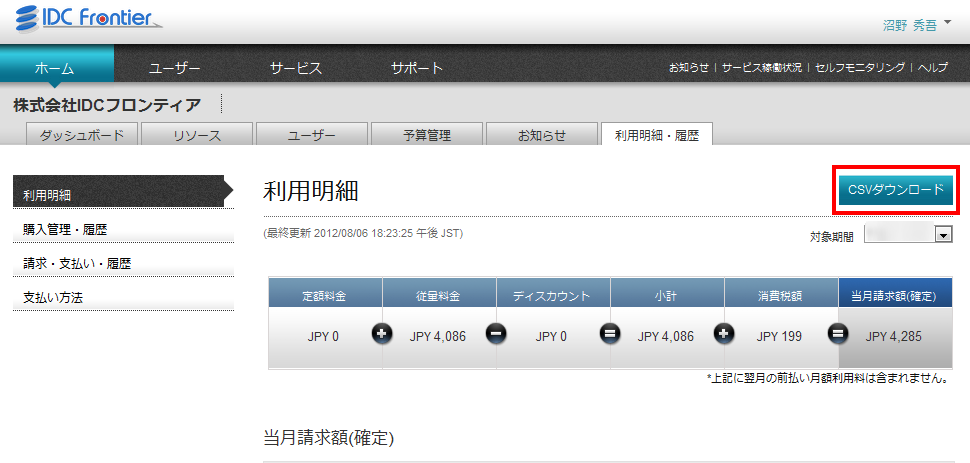Switch to the 予算管理 tab
The height and width of the screenshot is (463, 970).
[x=427, y=134]
